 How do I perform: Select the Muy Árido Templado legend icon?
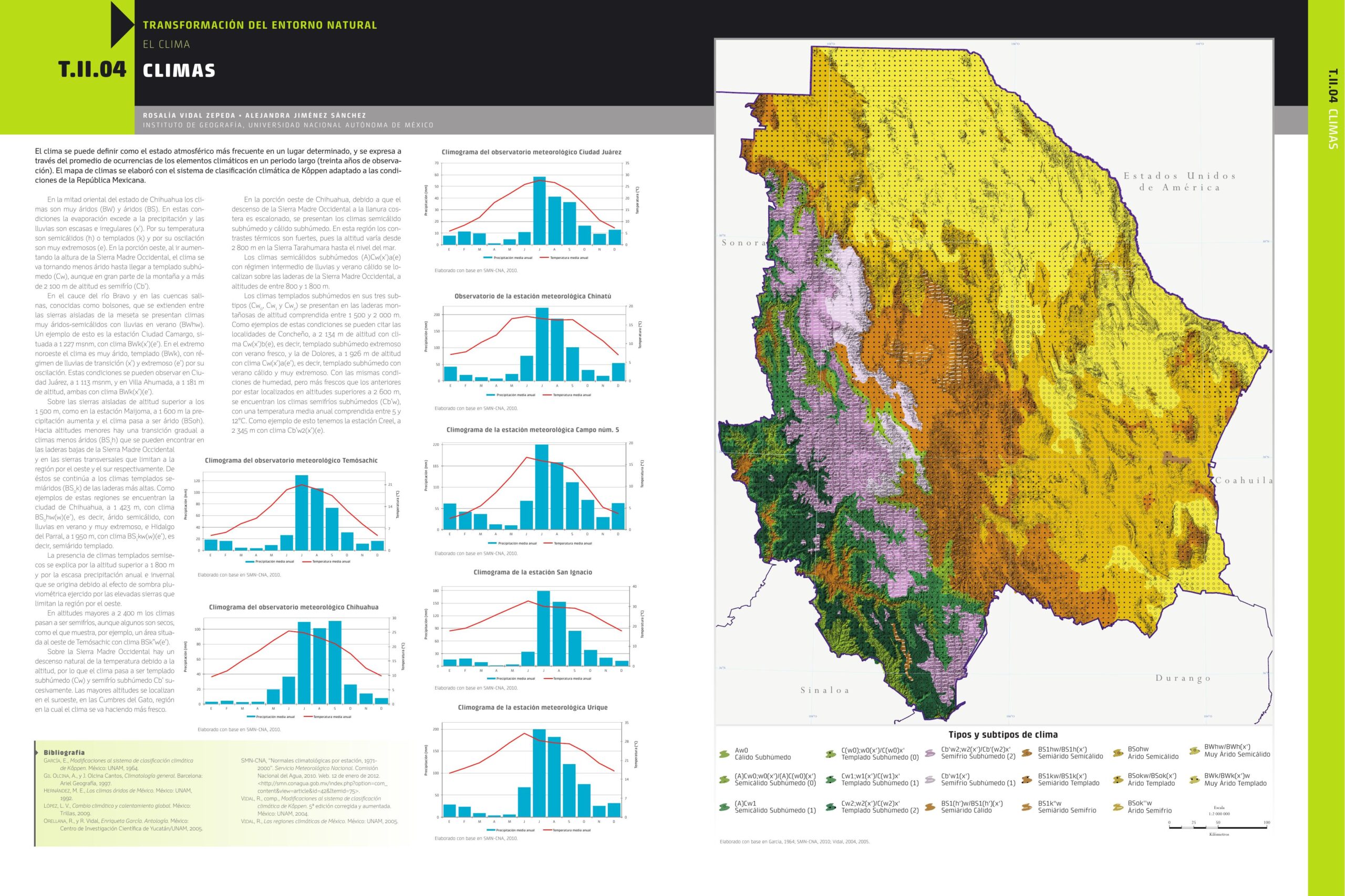click(1194, 780)
